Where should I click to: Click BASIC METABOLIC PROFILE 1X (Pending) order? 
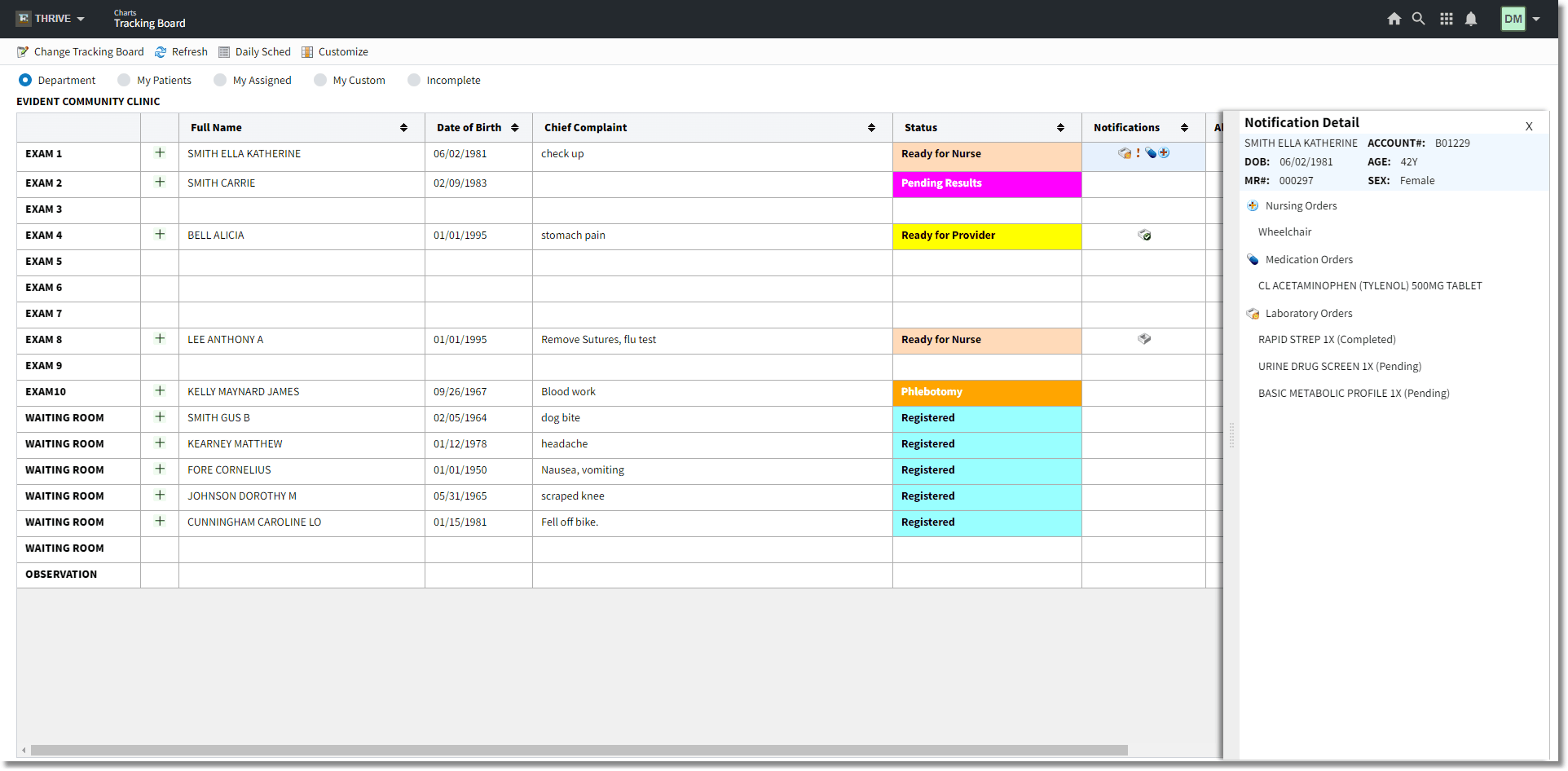coord(1354,394)
